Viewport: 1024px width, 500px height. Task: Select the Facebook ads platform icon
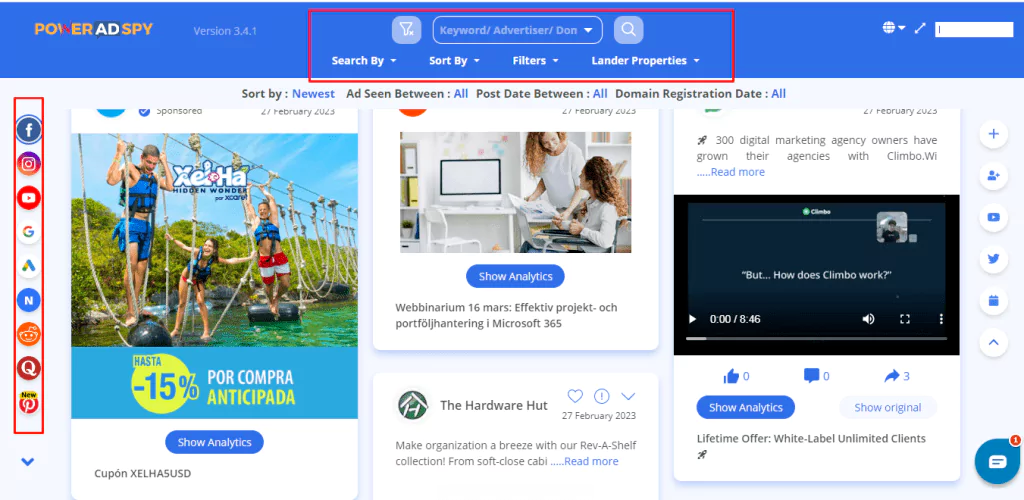[29, 130]
